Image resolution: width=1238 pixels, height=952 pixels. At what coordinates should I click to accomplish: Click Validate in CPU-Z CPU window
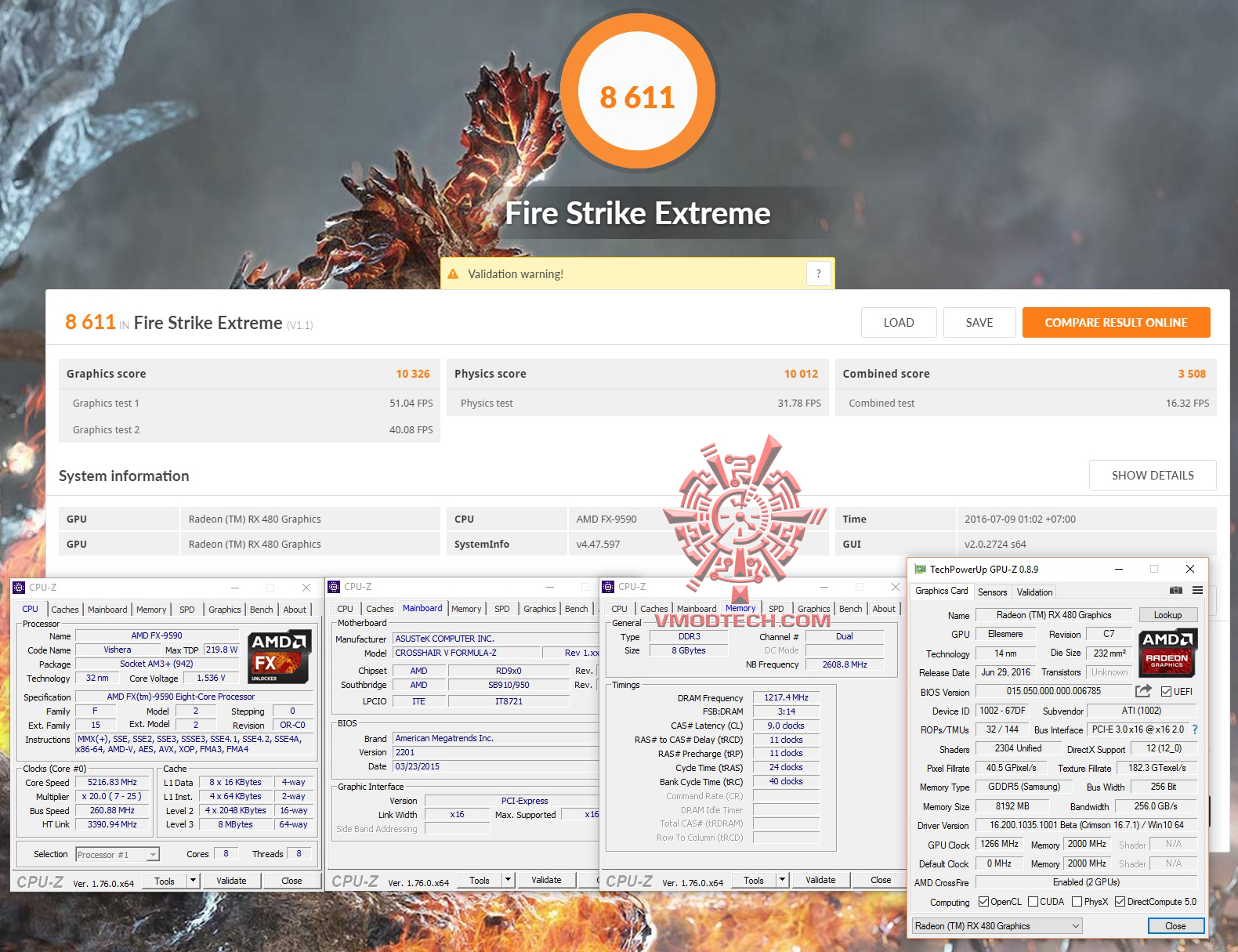(x=231, y=881)
